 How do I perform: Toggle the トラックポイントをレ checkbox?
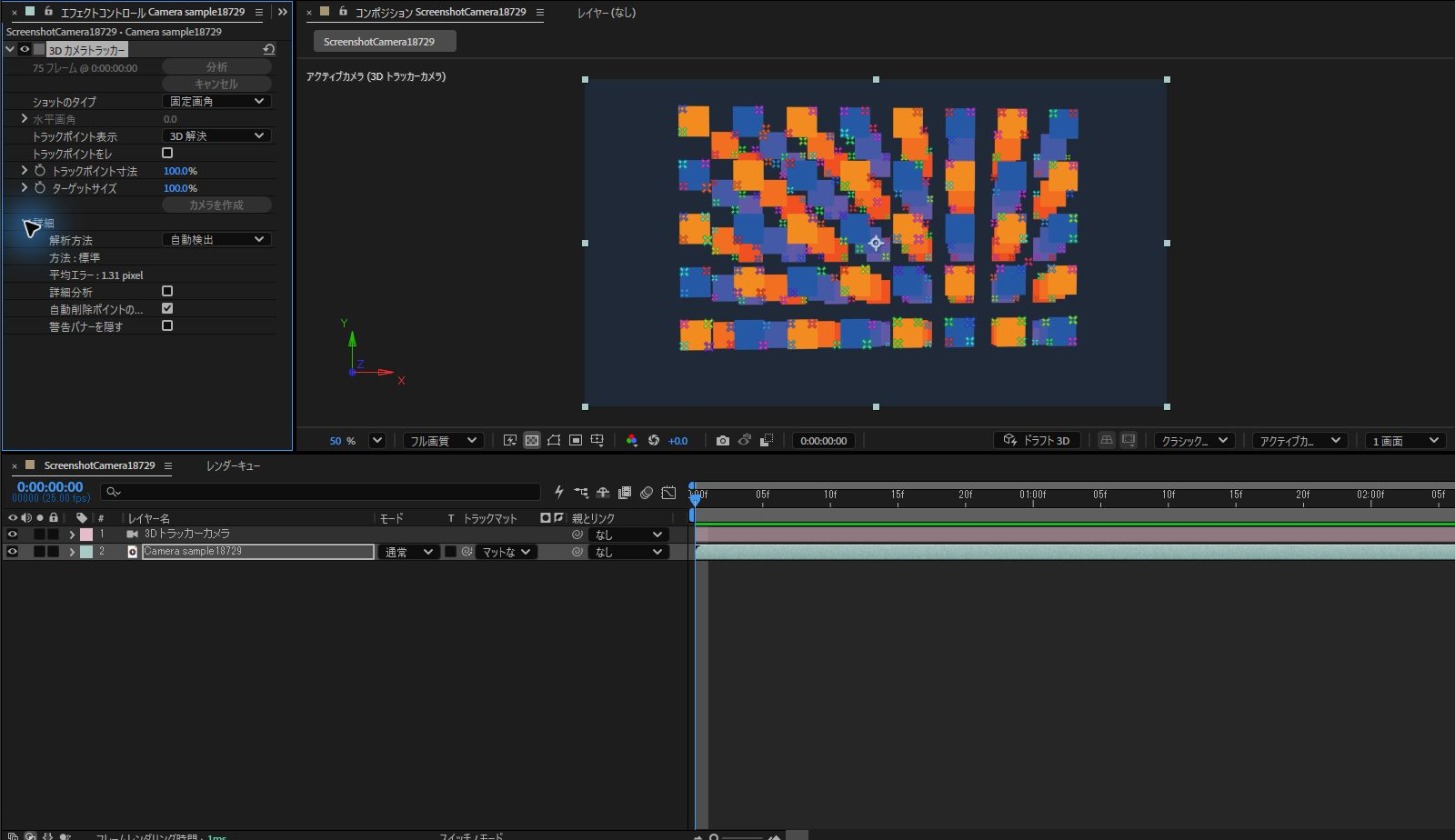[x=167, y=153]
